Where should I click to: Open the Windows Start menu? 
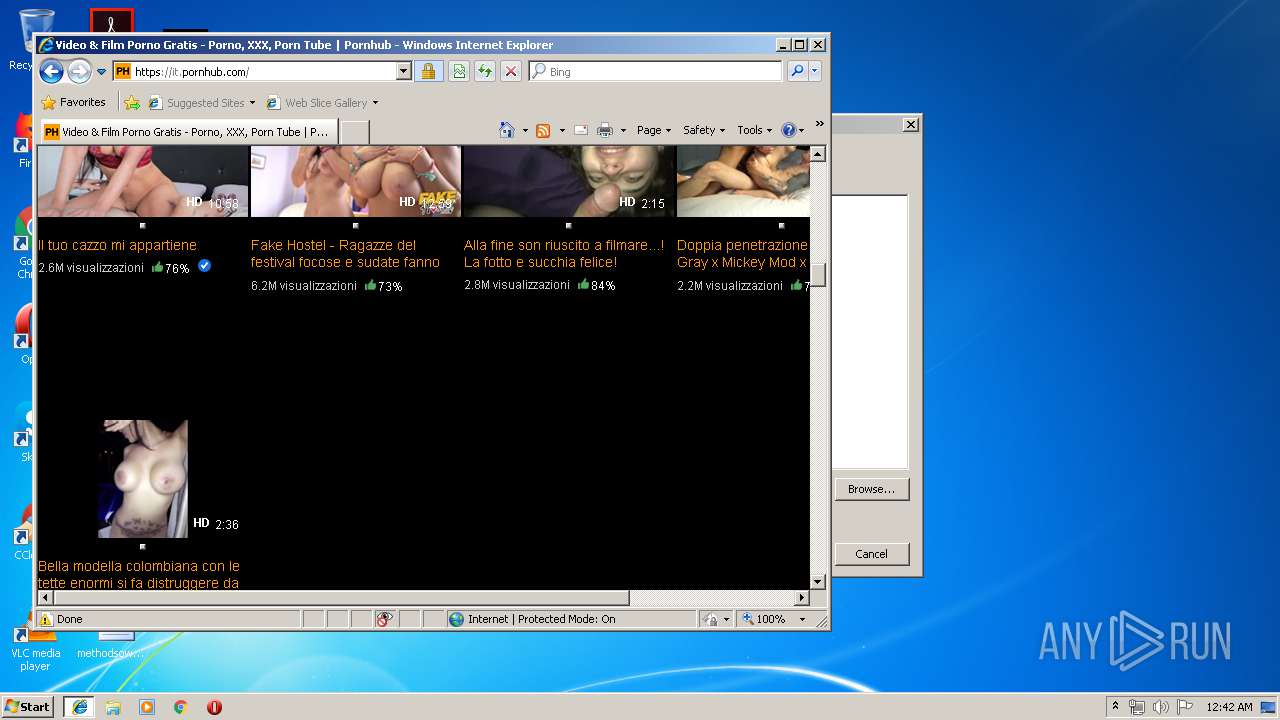pyautogui.click(x=28, y=707)
